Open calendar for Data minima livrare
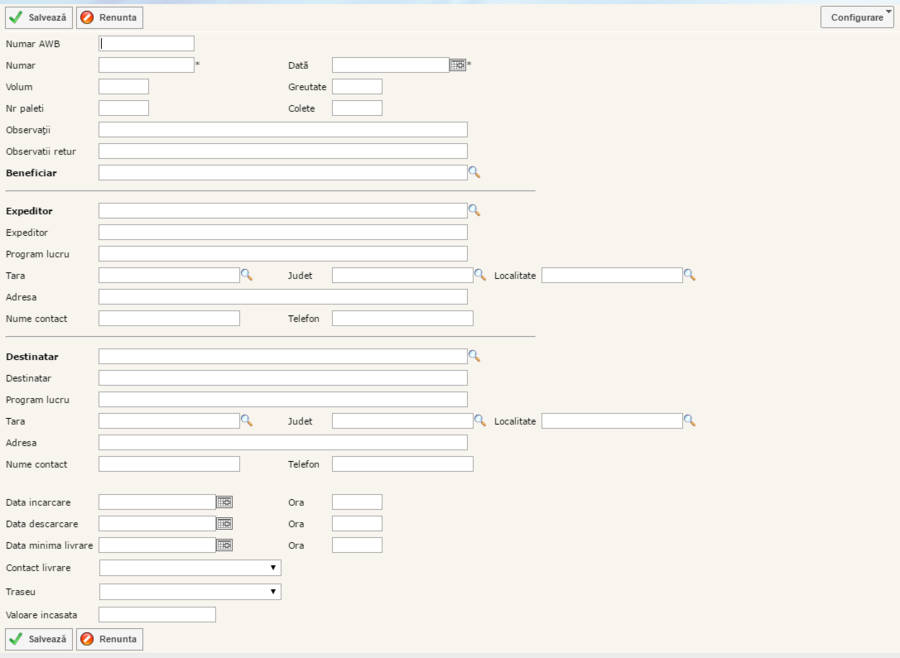 pos(225,545)
